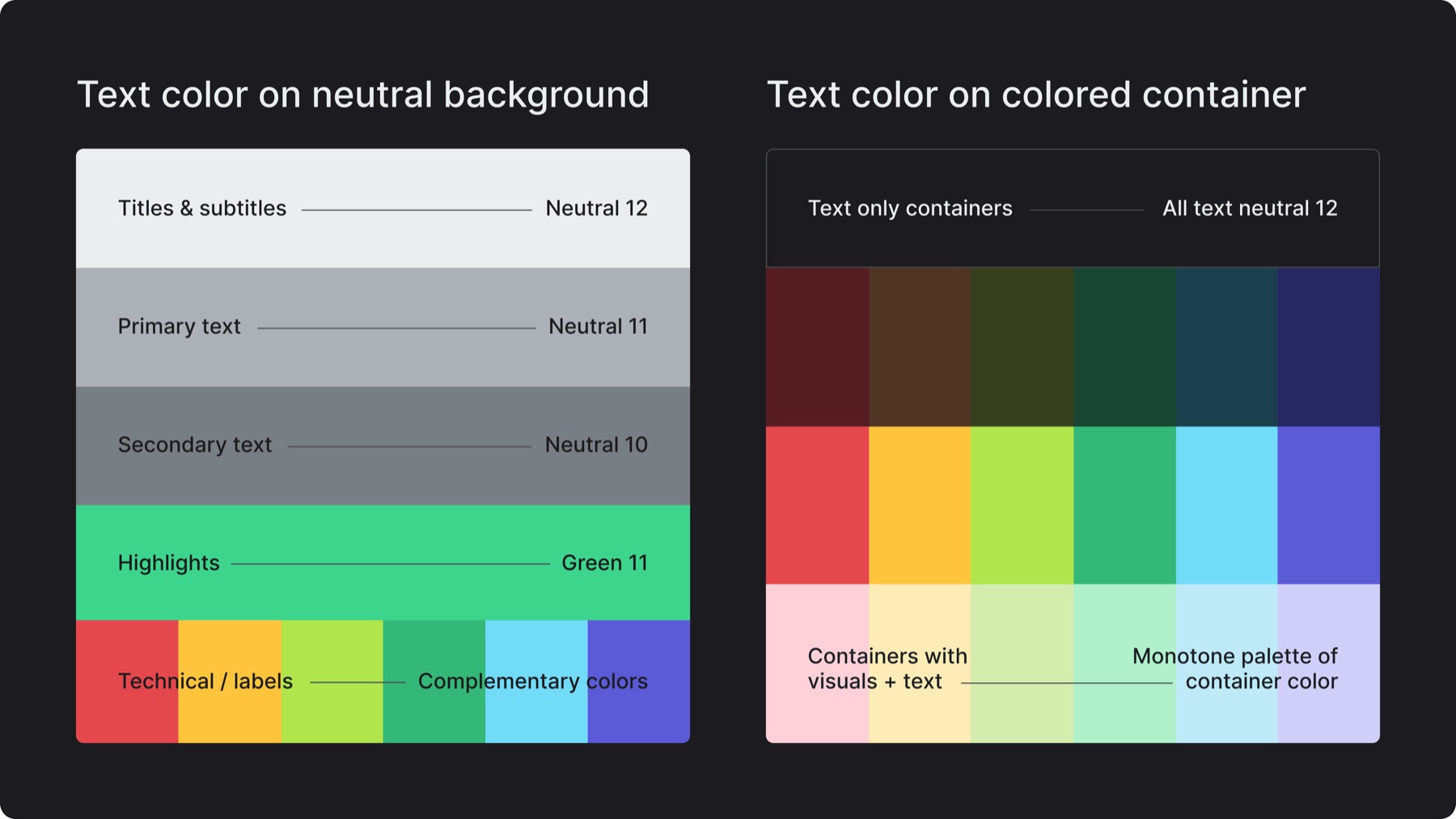Pick the pale lime swatch in the pastel row
1456x819 pixels.
pos(1022,664)
